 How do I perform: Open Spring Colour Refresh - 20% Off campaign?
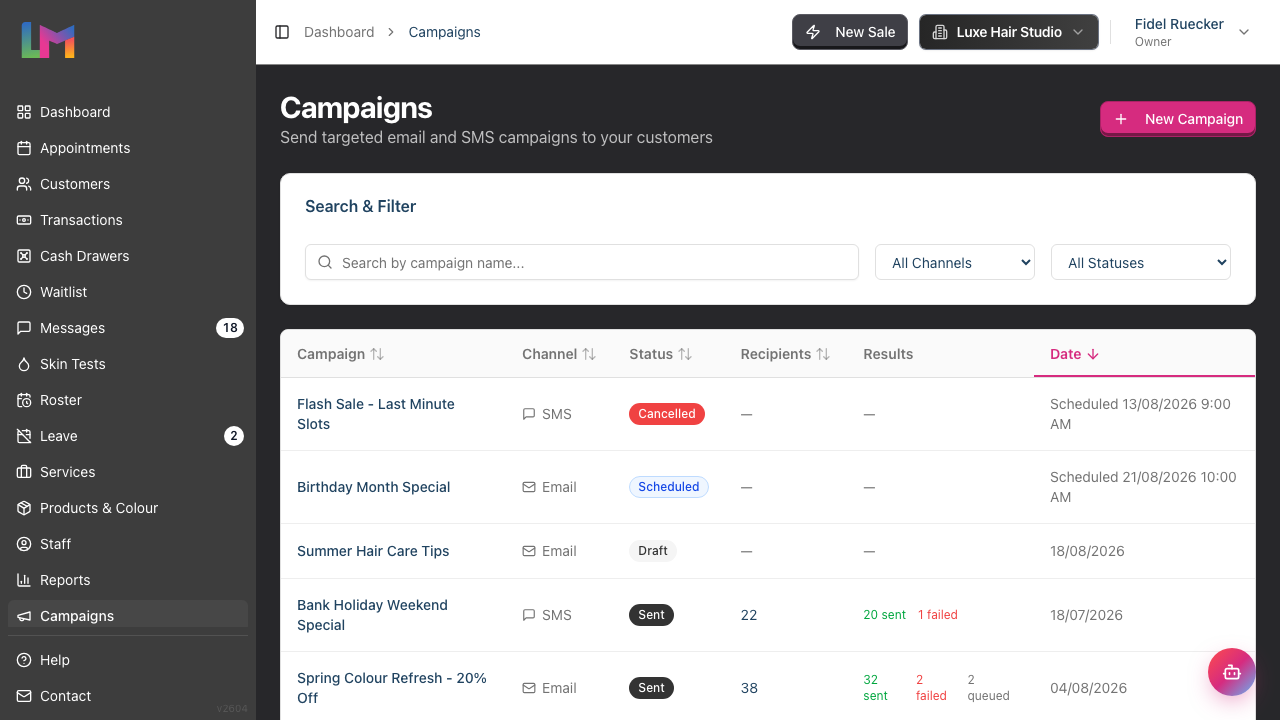[x=392, y=688]
